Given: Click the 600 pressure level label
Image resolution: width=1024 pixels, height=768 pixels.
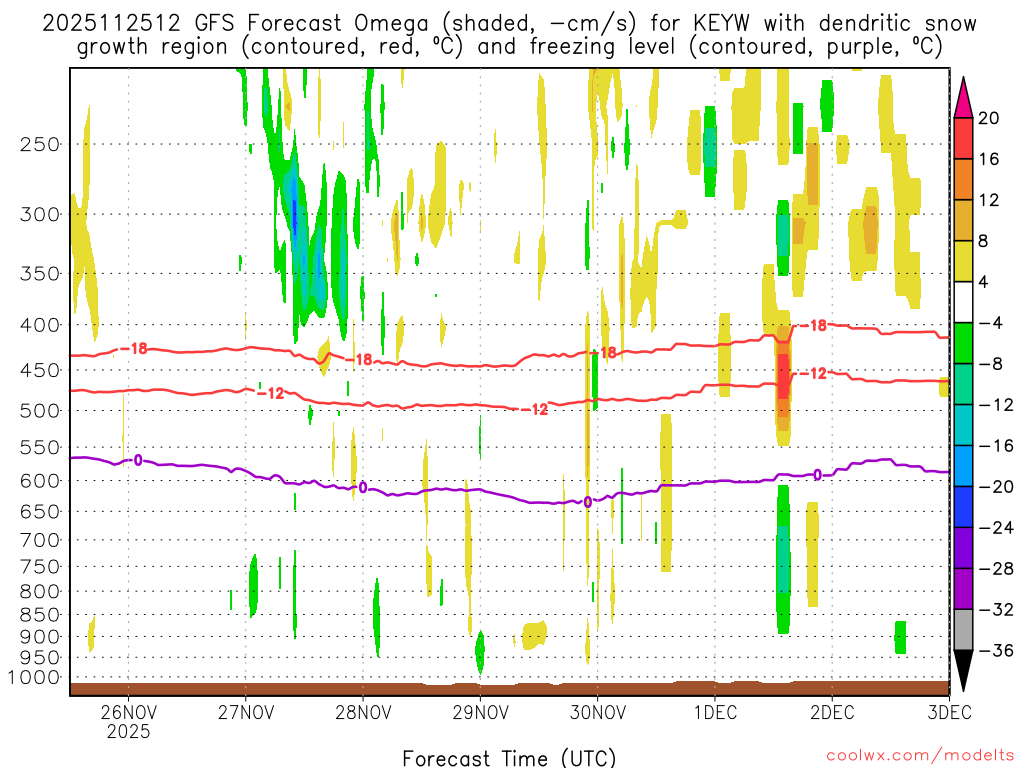Looking at the screenshot, I should 40,481.
